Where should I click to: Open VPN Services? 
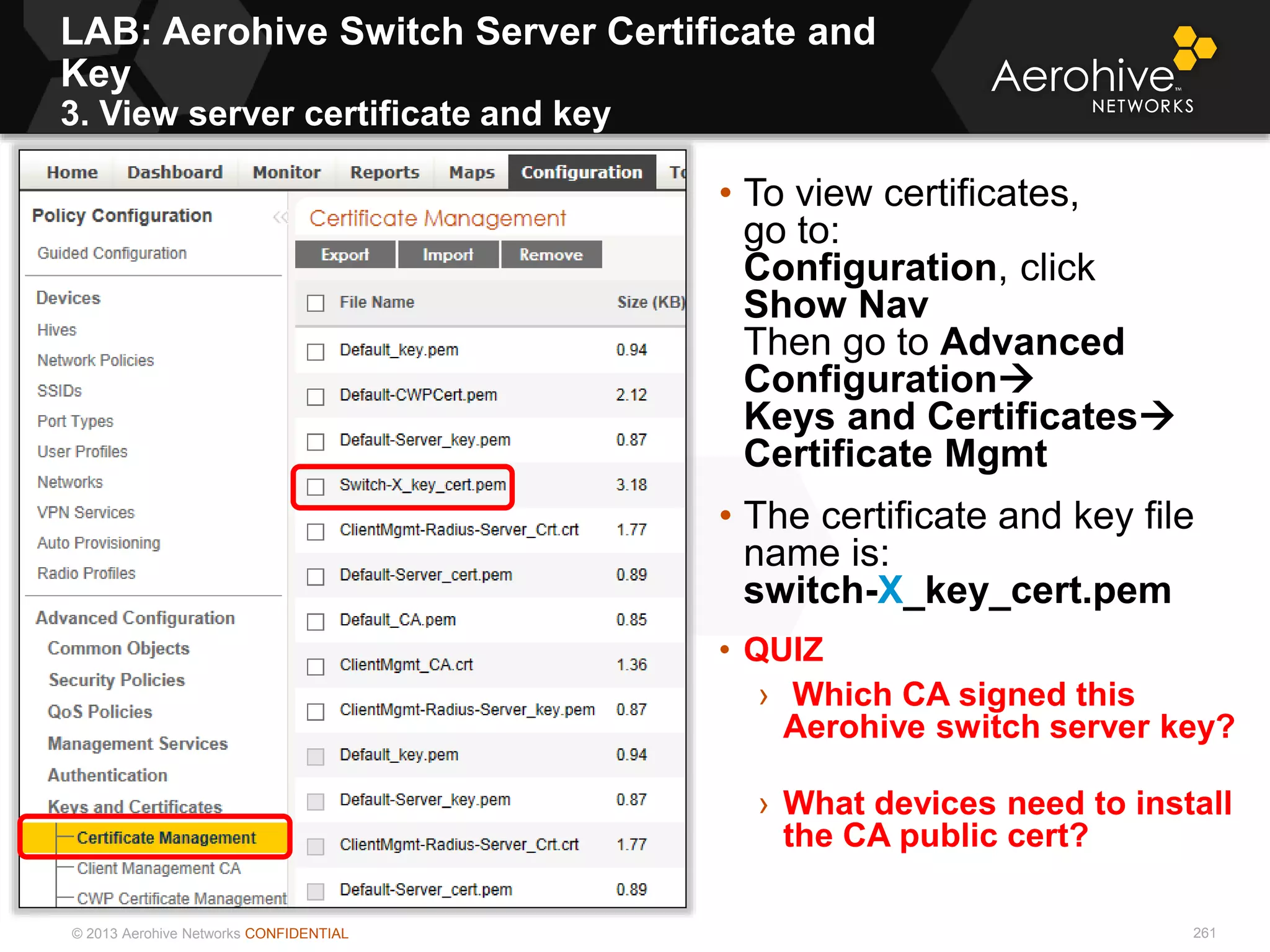pyautogui.click(x=86, y=513)
